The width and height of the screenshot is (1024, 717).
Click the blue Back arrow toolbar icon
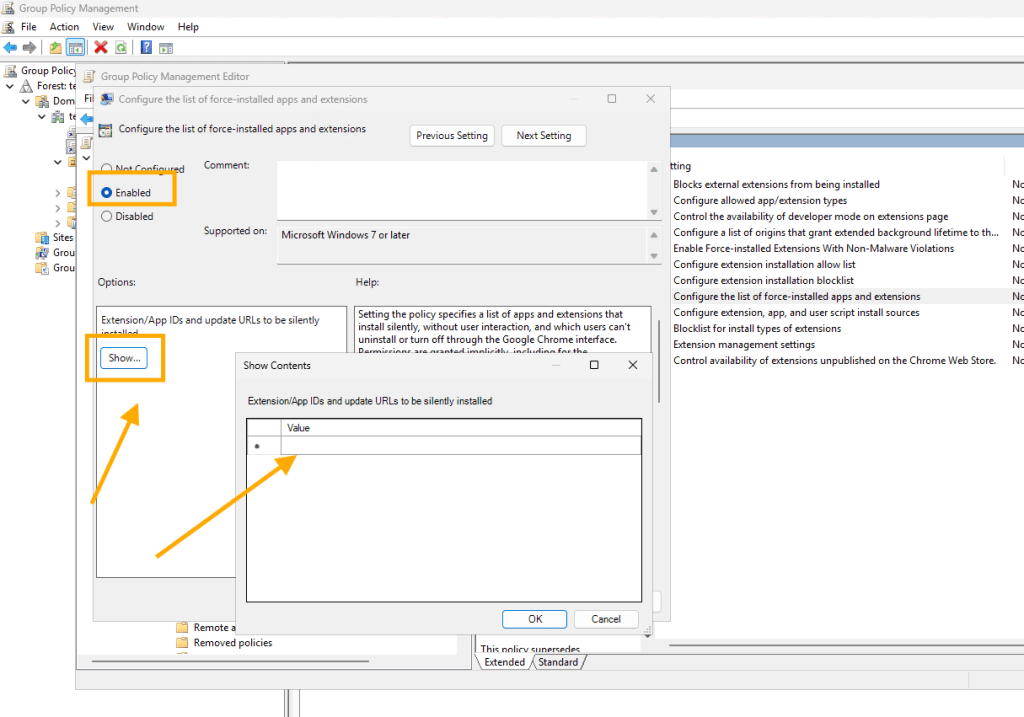[10, 47]
